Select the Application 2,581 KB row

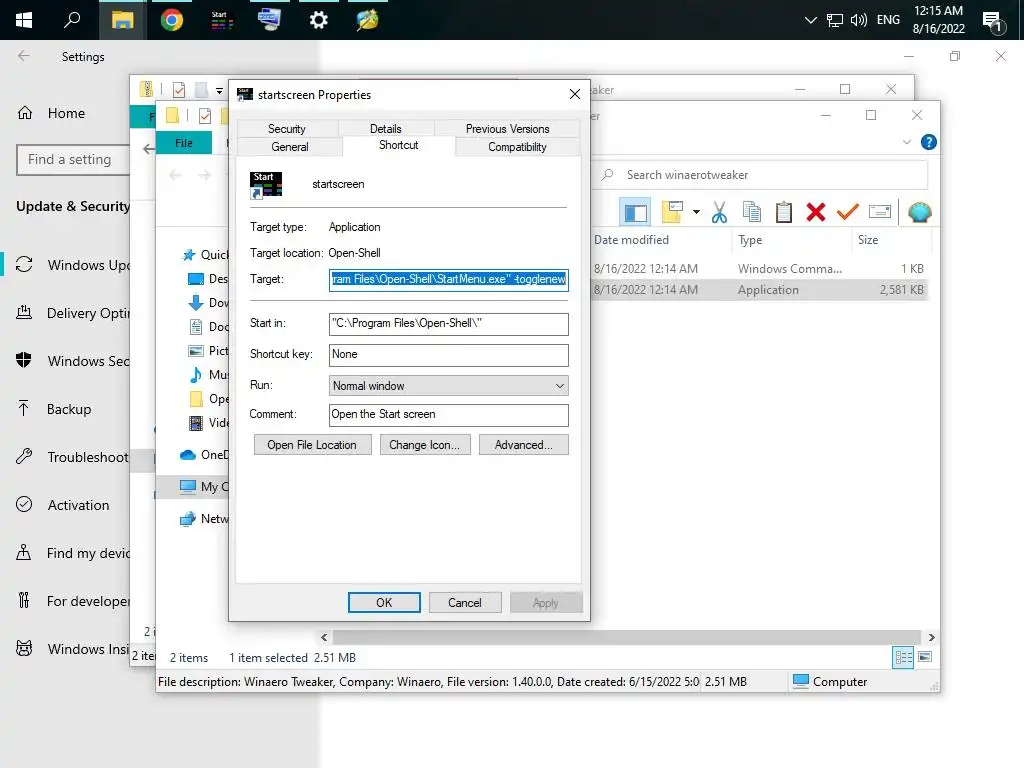tap(760, 290)
